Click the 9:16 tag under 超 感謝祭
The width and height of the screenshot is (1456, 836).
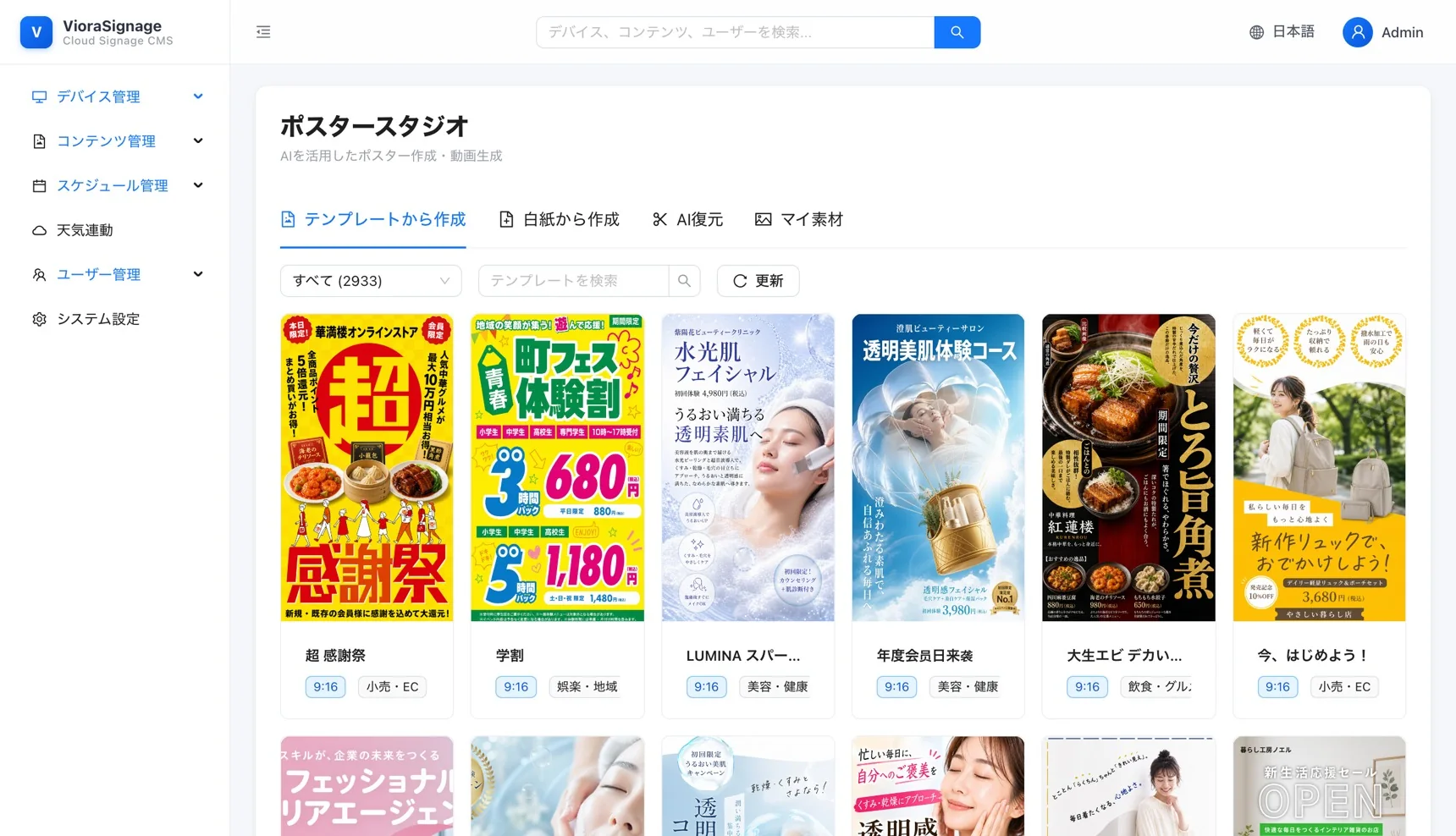click(x=325, y=687)
